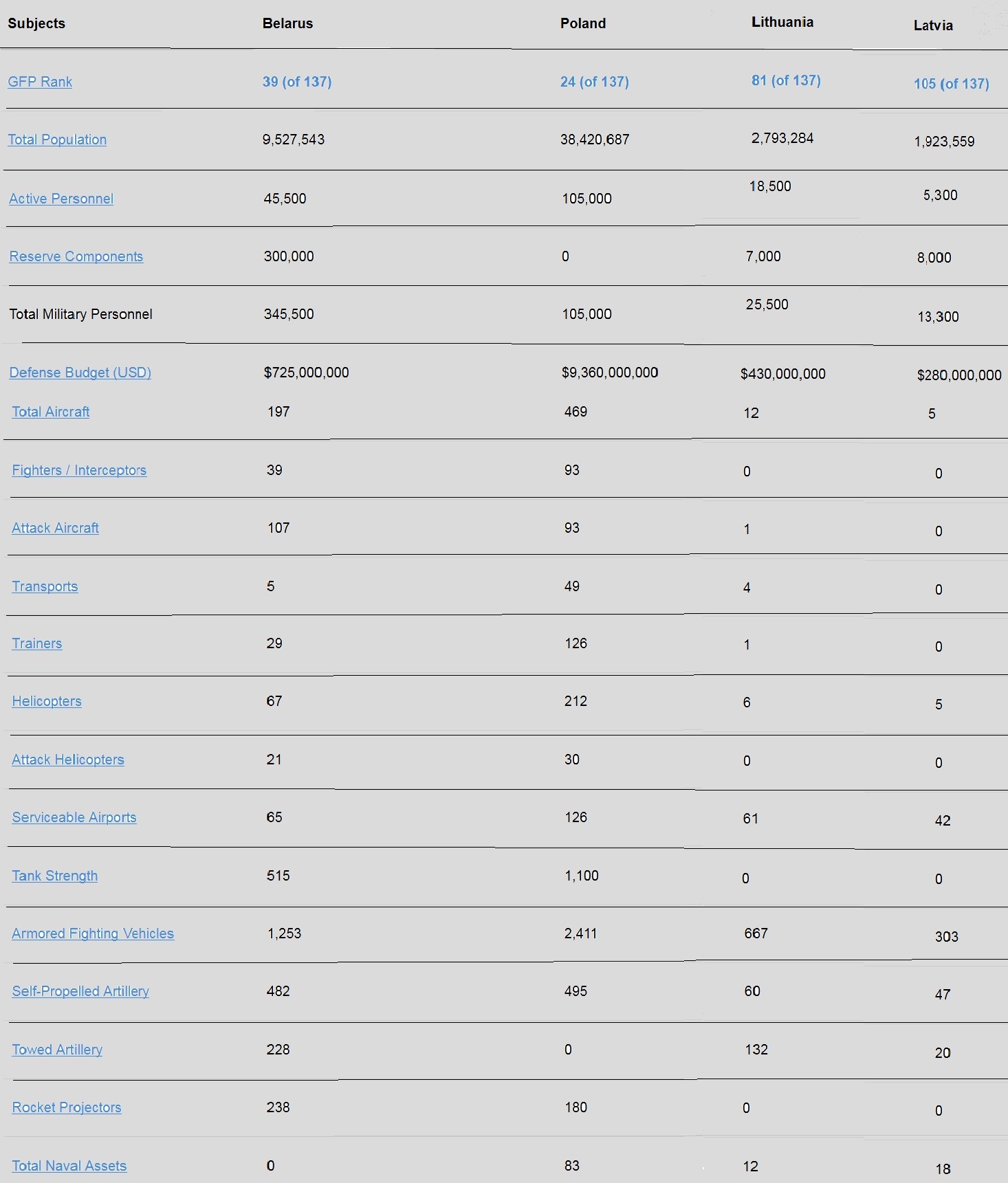Screen dimensions: 1008x1183
Task: Click the Attack Aircraft link
Action: tap(56, 528)
